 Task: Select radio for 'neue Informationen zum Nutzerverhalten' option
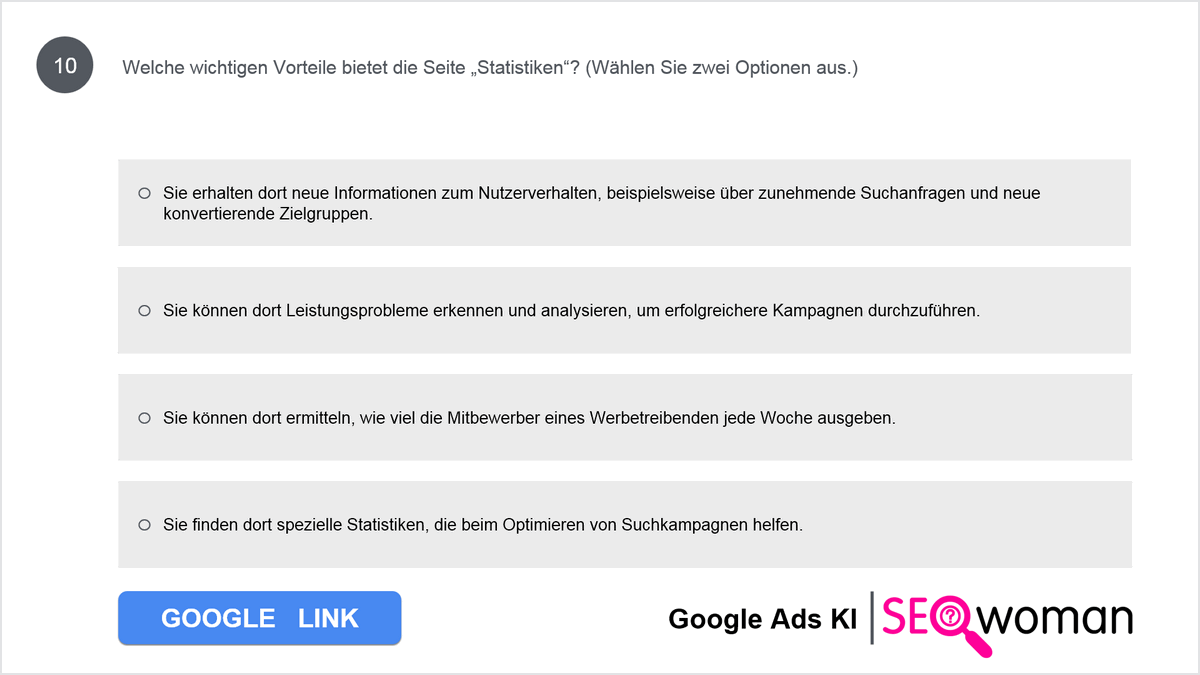144,193
